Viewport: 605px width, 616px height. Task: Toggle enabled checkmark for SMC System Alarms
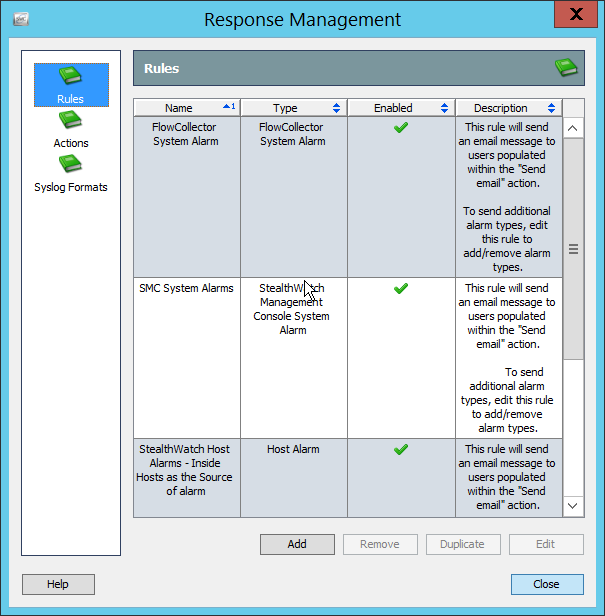[x=401, y=288]
